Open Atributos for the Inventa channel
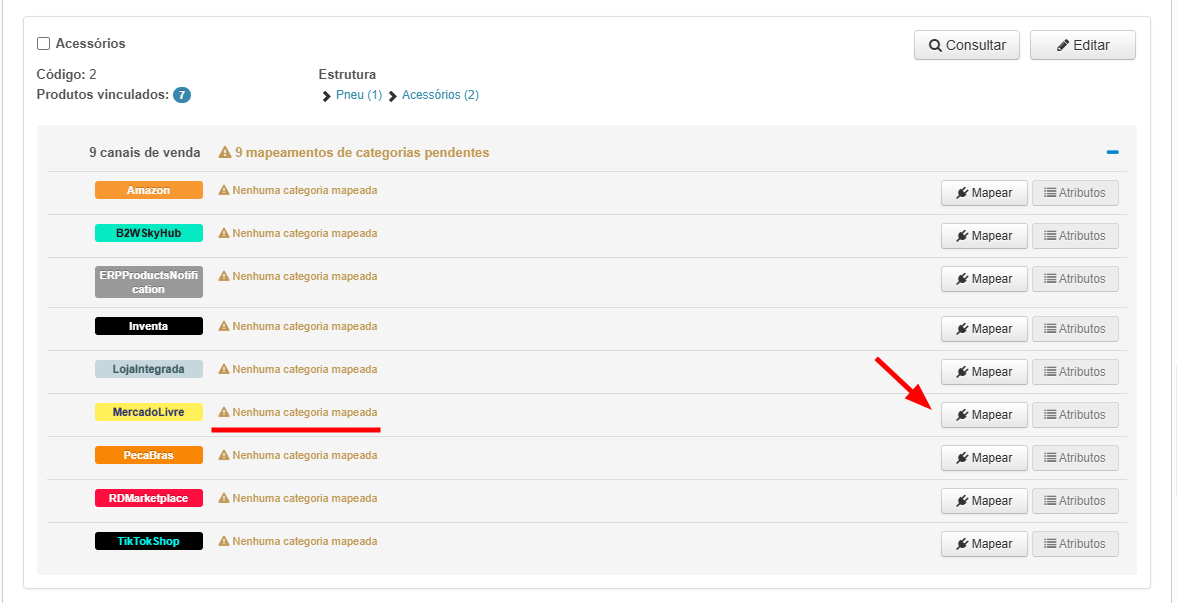Viewport: 1177px width, 603px height. [x=1075, y=329]
